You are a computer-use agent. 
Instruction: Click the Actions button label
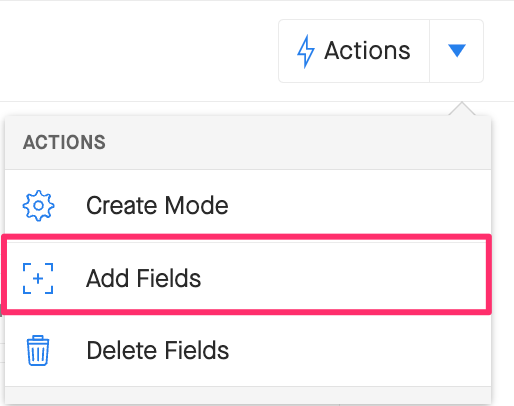pos(367,51)
